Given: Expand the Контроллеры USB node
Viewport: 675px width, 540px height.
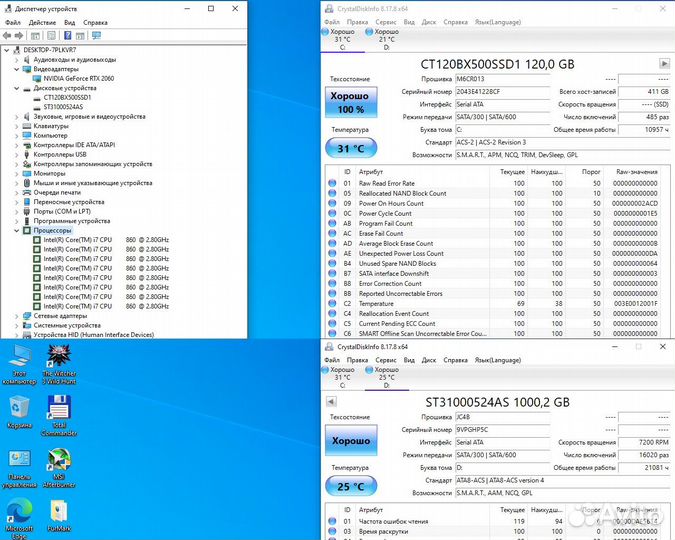Looking at the screenshot, I should [16, 154].
